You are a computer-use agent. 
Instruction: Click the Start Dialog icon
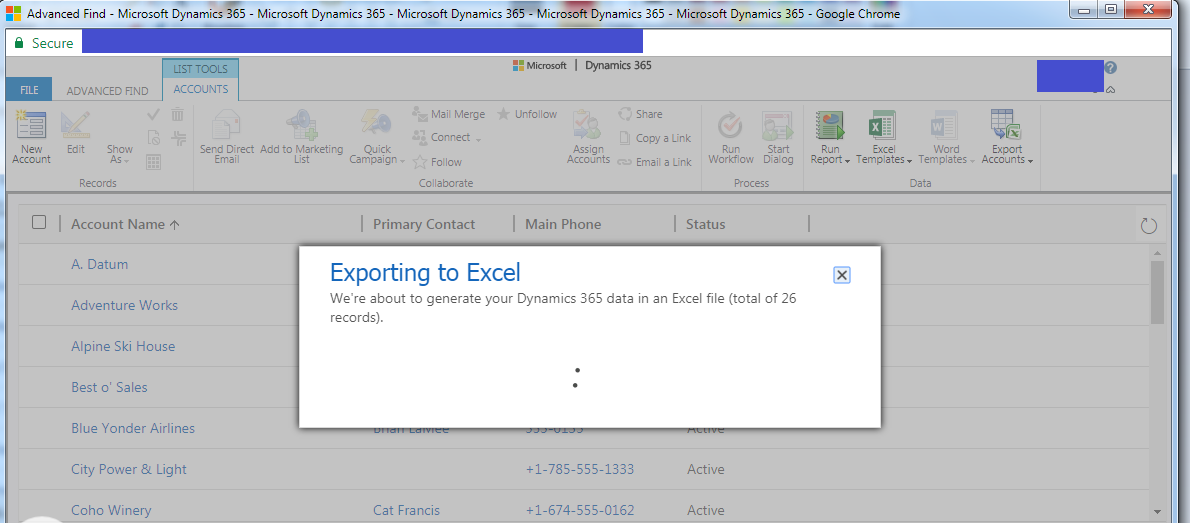click(778, 124)
